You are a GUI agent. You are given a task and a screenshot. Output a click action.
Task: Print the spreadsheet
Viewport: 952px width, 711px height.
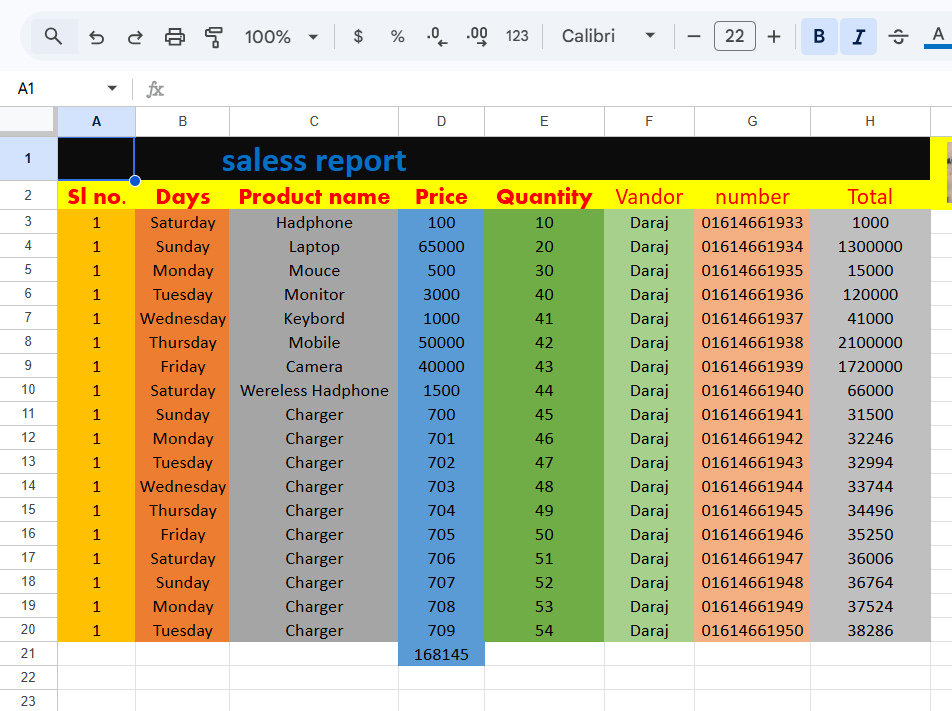pyautogui.click(x=175, y=37)
